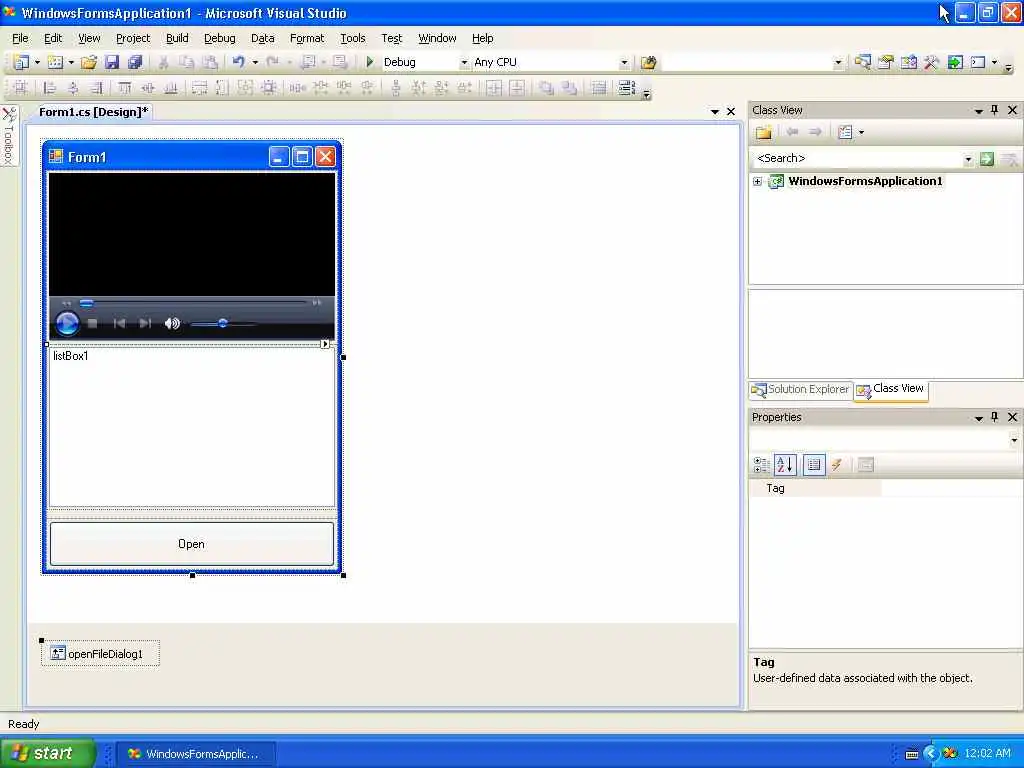Open the Any CPU platform dropdown
1024x768 pixels.
click(624, 63)
